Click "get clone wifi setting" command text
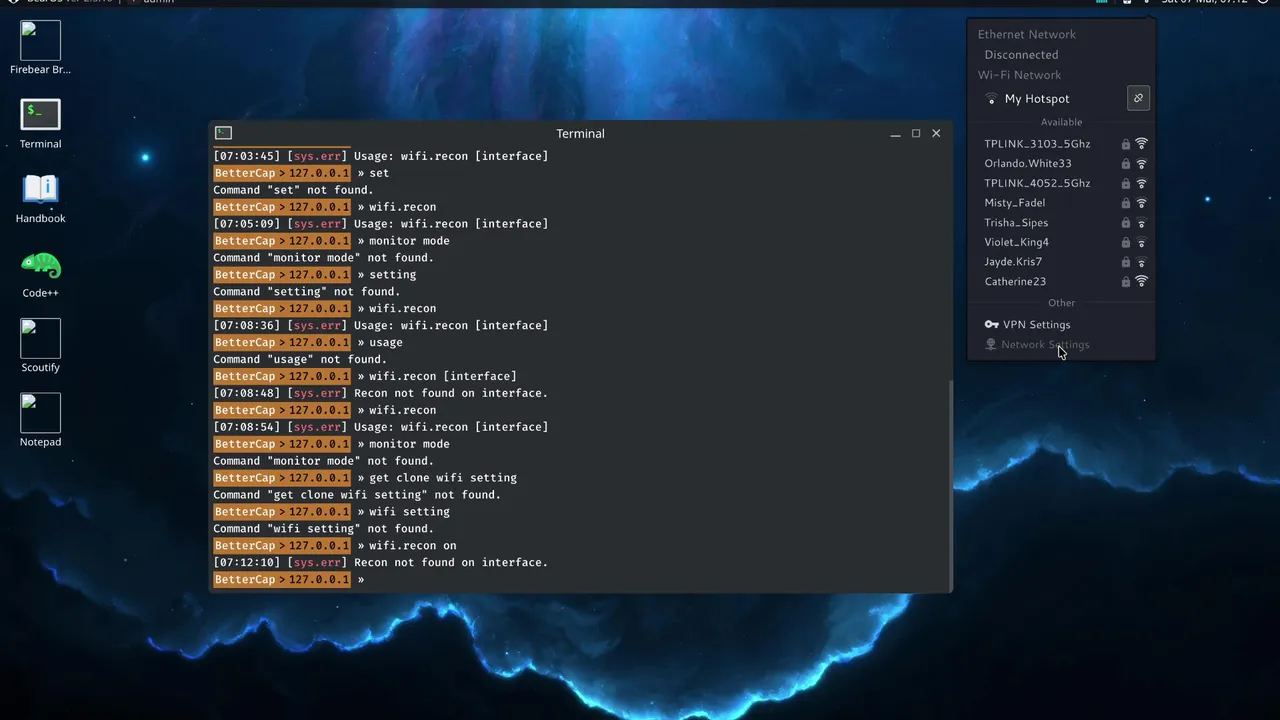Viewport: 1280px width, 720px height. (x=443, y=478)
